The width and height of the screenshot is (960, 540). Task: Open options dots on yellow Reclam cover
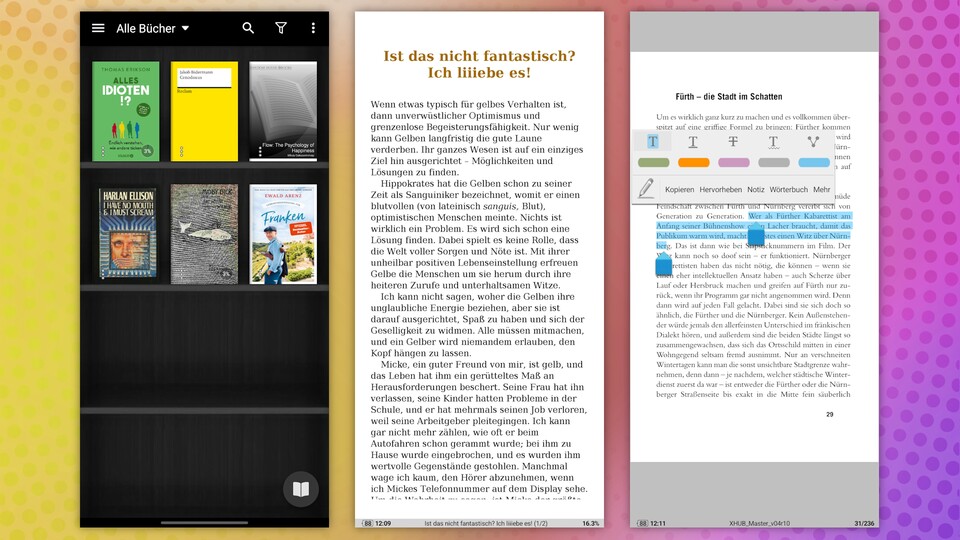[181, 151]
